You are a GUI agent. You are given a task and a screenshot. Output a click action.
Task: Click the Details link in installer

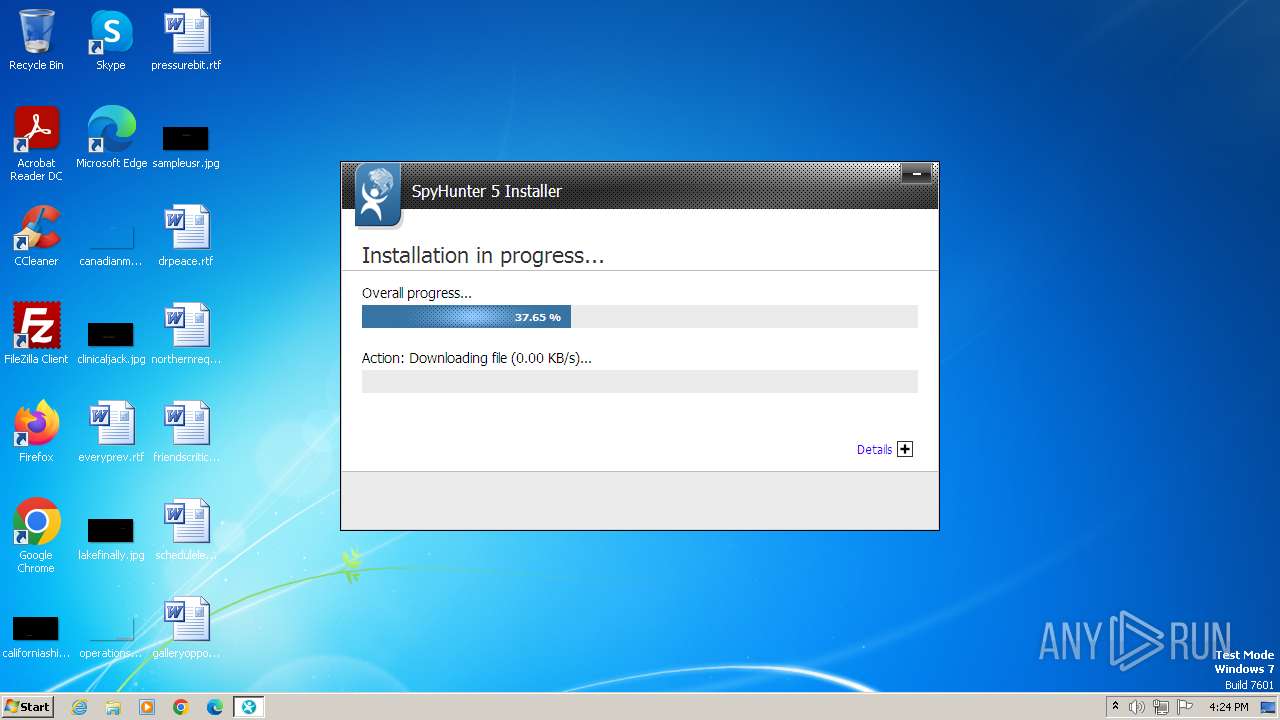click(874, 450)
